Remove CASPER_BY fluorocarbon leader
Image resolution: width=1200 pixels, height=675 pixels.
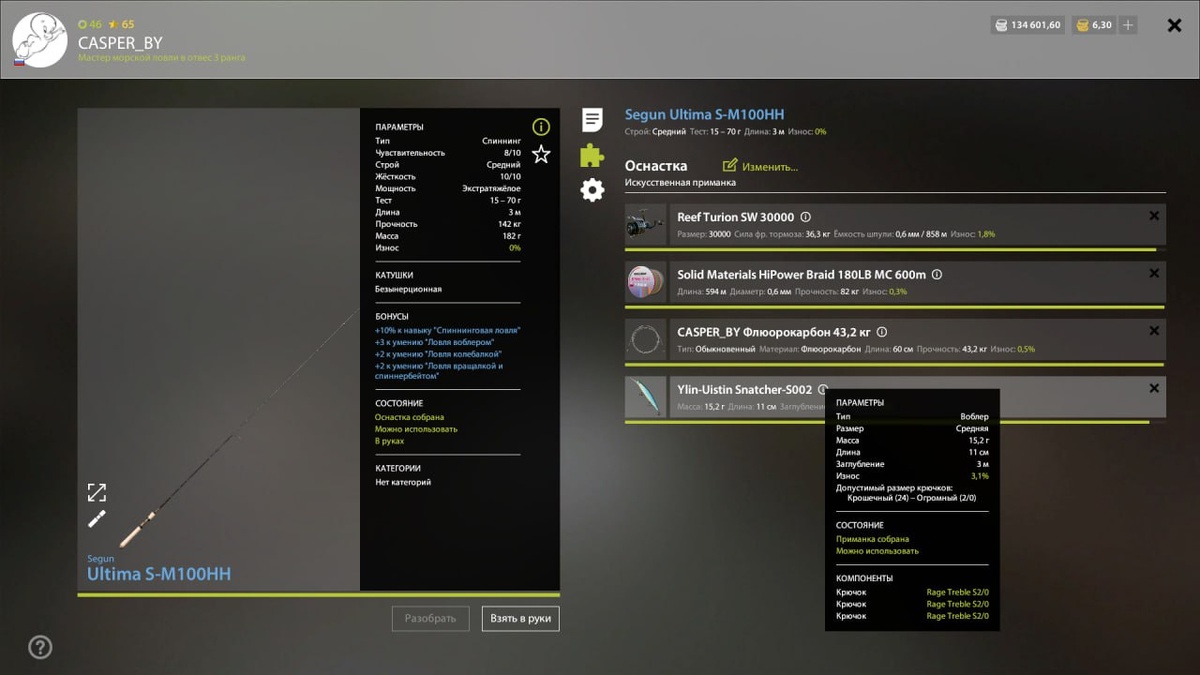coord(1154,331)
